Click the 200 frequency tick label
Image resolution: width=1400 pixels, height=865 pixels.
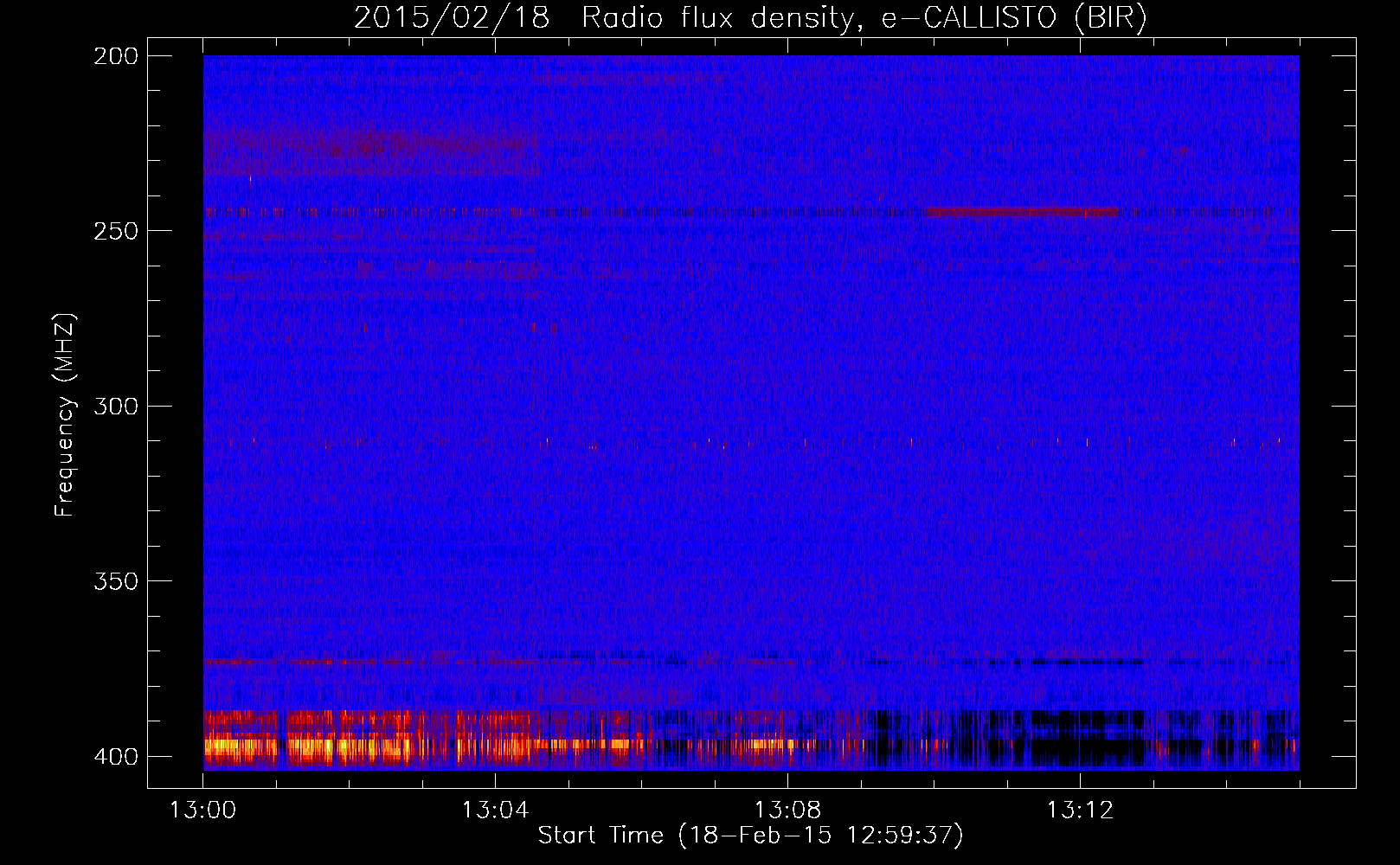pos(116,56)
